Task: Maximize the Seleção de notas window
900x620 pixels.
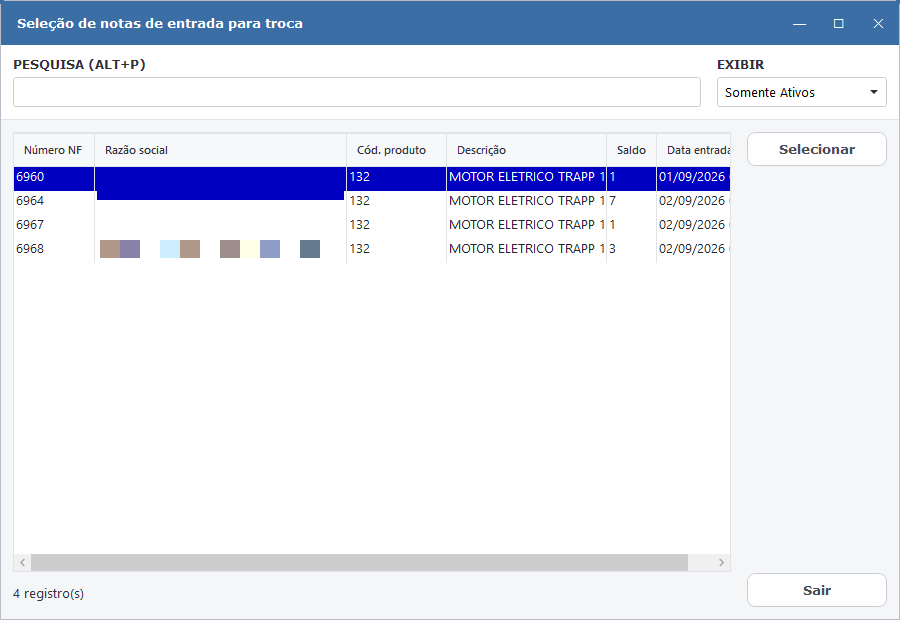Action: (x=839, y=24)
